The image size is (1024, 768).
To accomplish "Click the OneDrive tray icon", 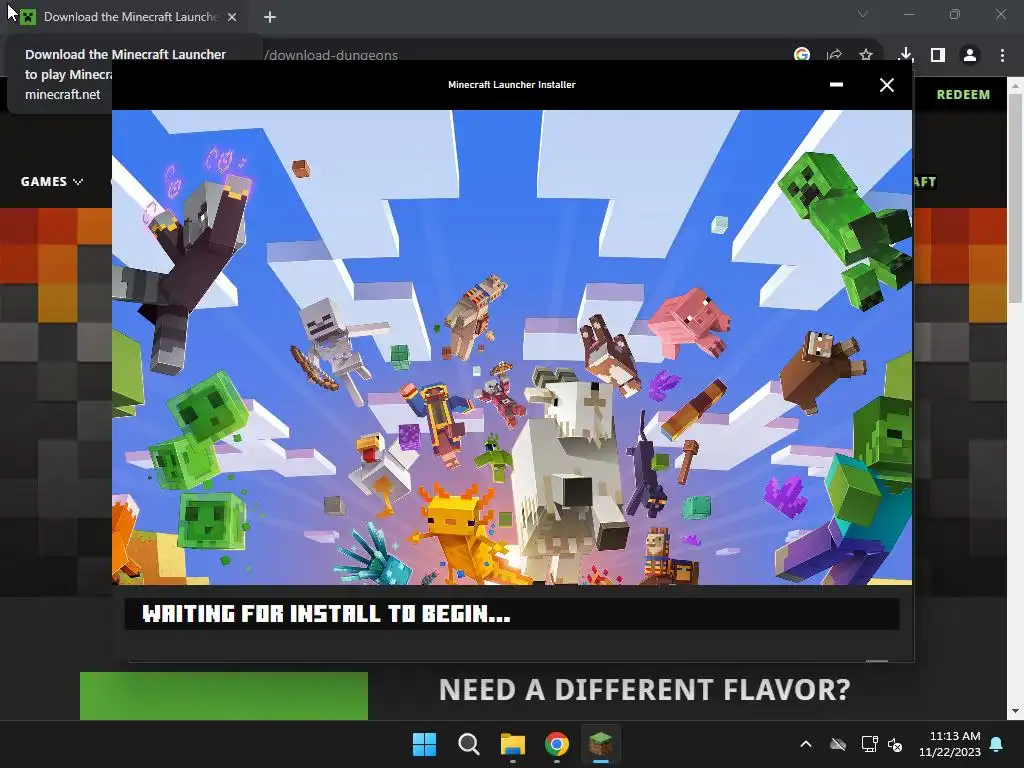I will (x=838, y=744).
